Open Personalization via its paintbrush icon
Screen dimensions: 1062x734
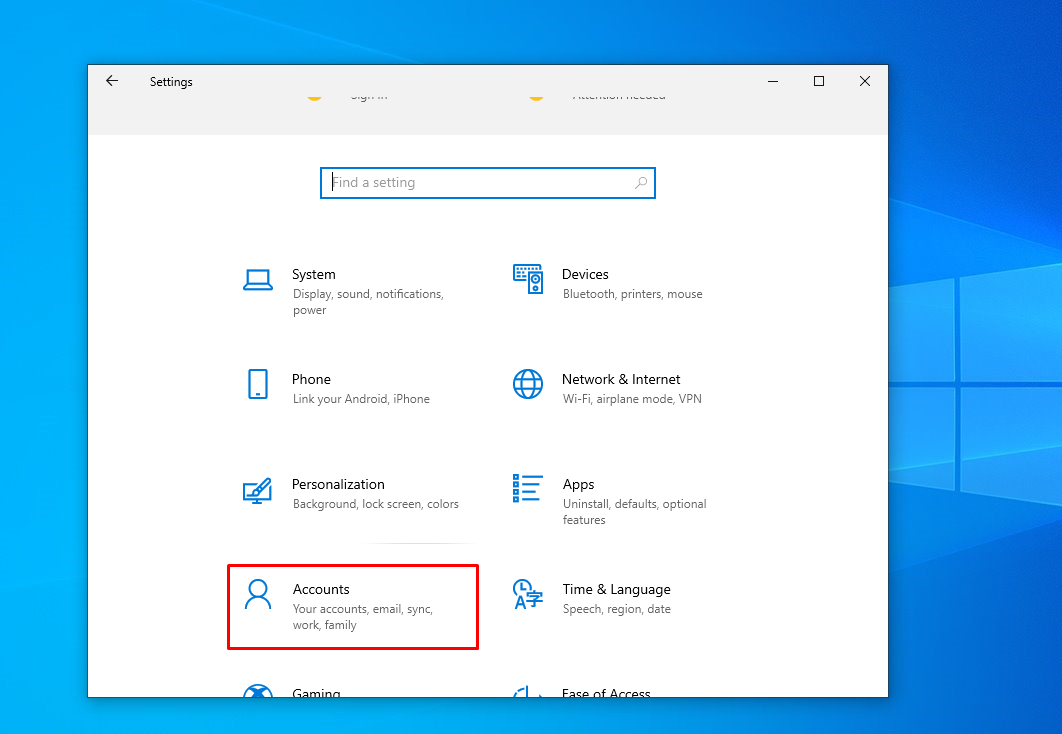coord(258,490)
